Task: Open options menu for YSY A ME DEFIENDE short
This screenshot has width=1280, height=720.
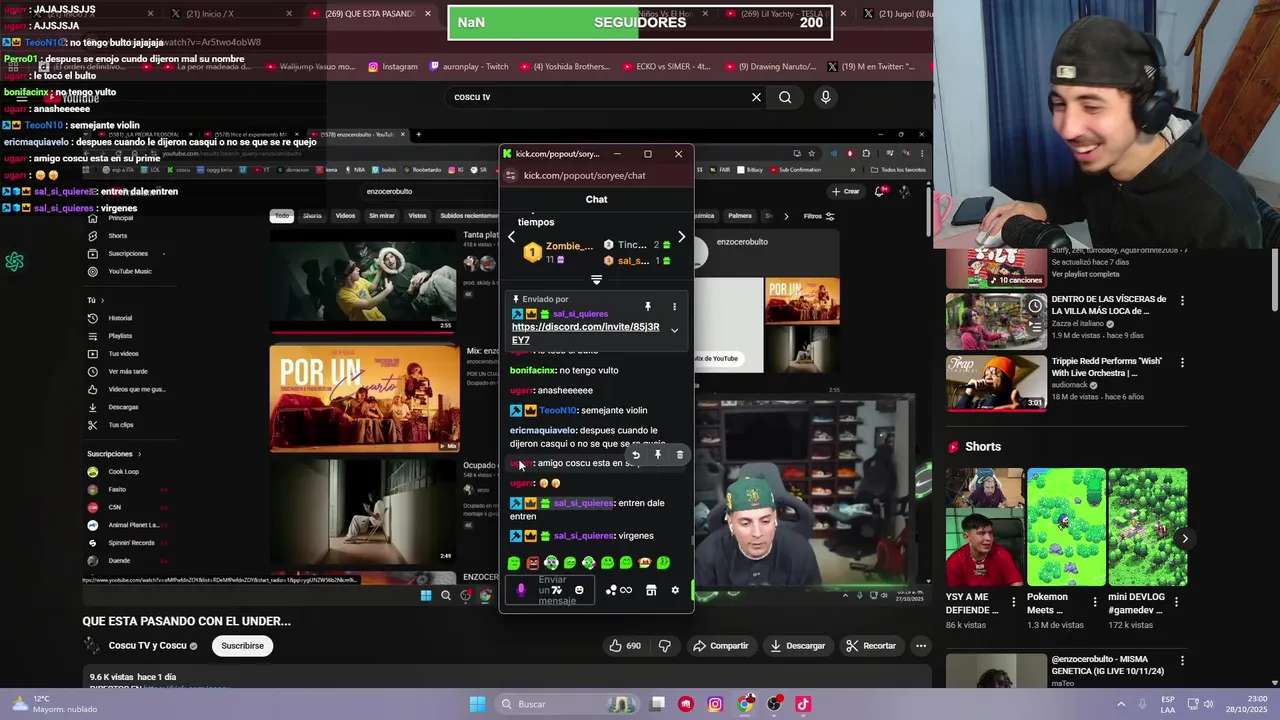Action: 1014,602
